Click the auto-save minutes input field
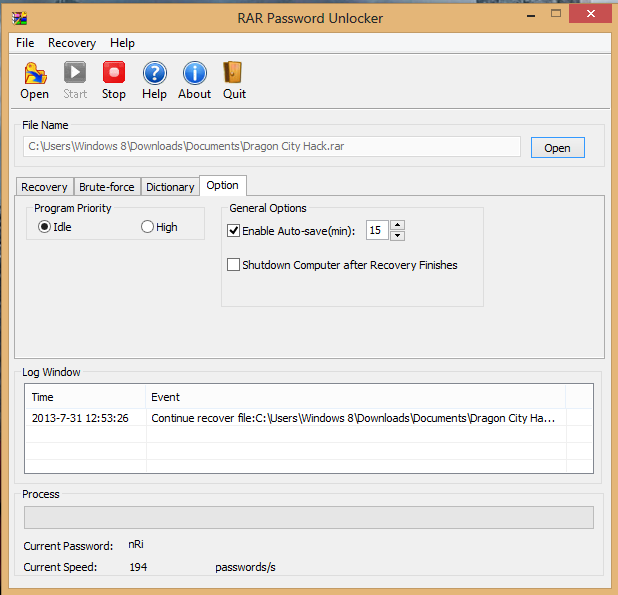This screenshot has width=618, height=595. click(x=377, y=230)
